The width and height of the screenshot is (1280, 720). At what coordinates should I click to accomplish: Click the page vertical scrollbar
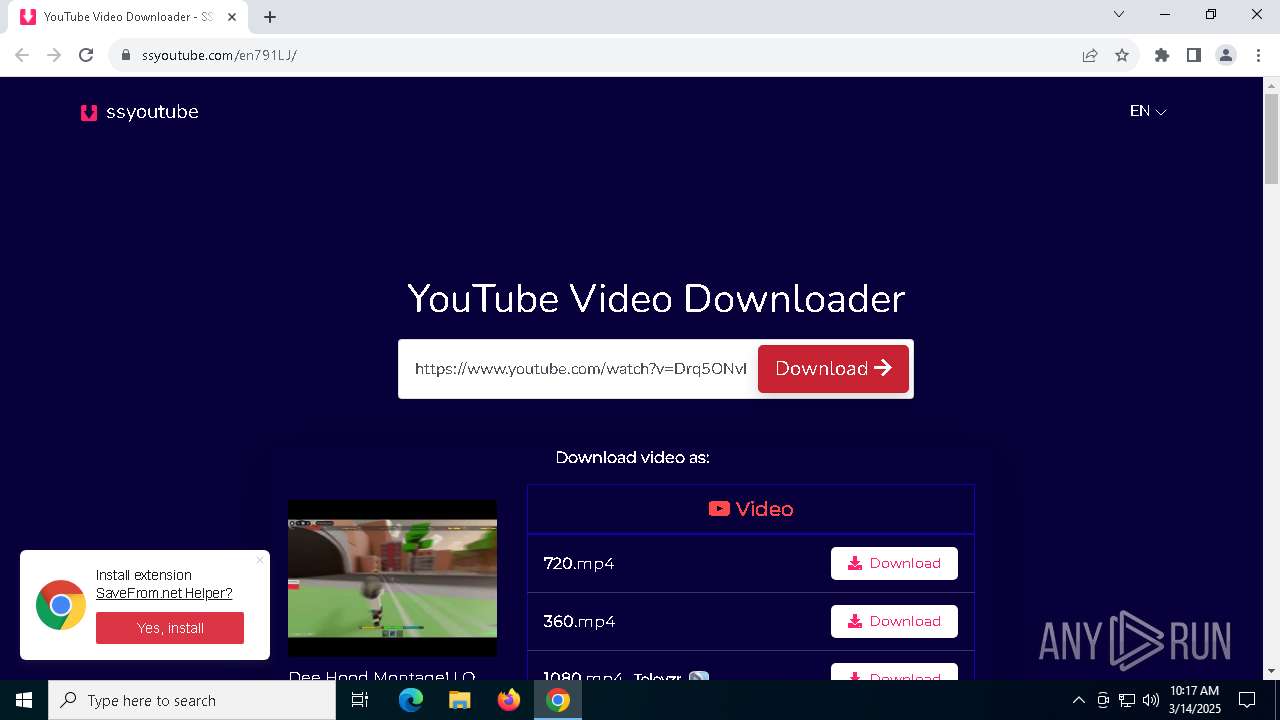[x=1272, y=140]
